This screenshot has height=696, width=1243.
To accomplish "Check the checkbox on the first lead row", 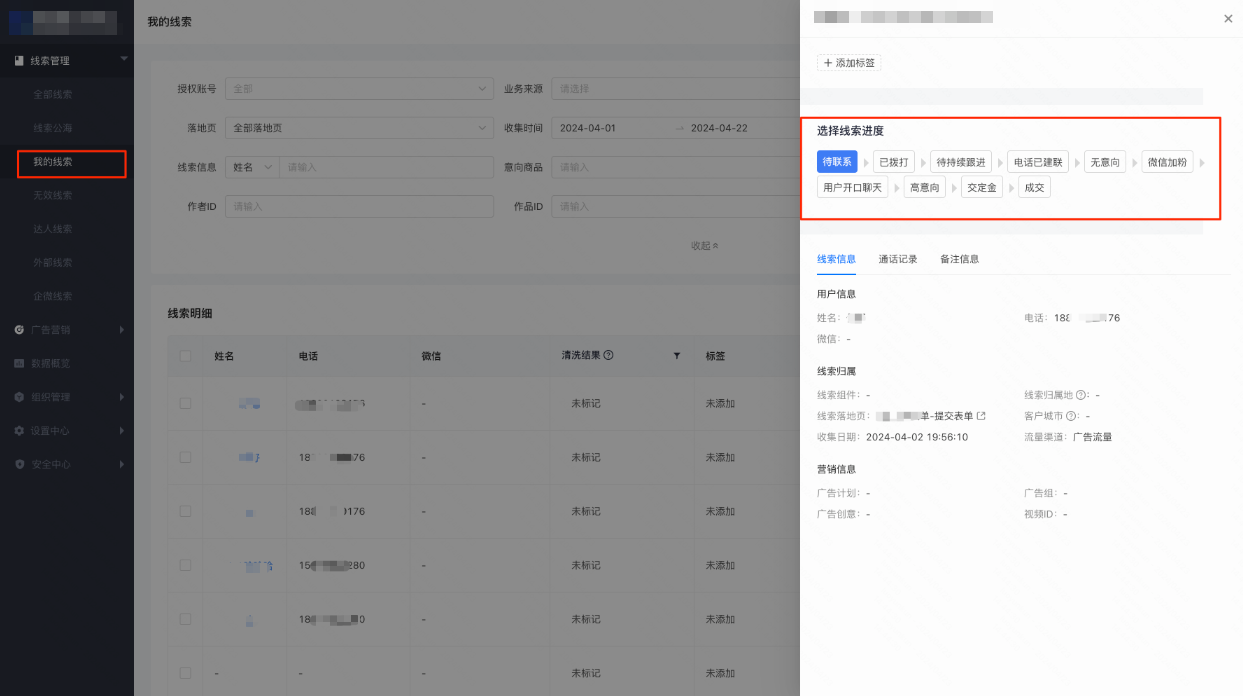I will tap(185, 402).
